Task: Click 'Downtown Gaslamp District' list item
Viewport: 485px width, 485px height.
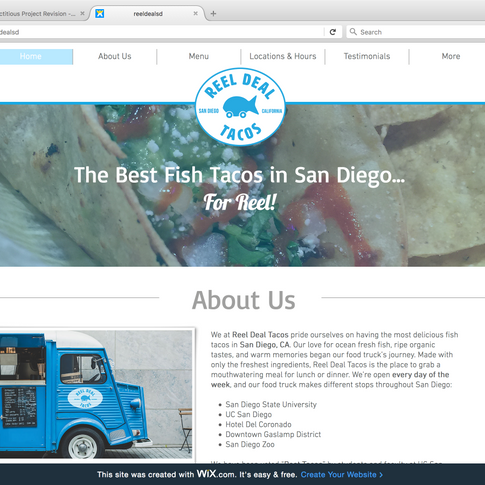Action: point(273,435)
